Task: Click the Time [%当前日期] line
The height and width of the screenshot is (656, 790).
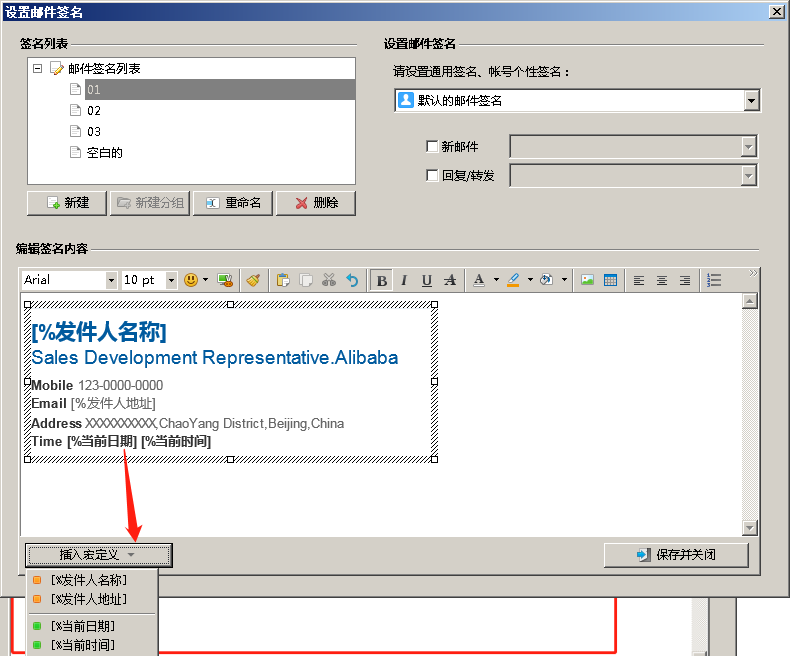Action: (121, 441)
